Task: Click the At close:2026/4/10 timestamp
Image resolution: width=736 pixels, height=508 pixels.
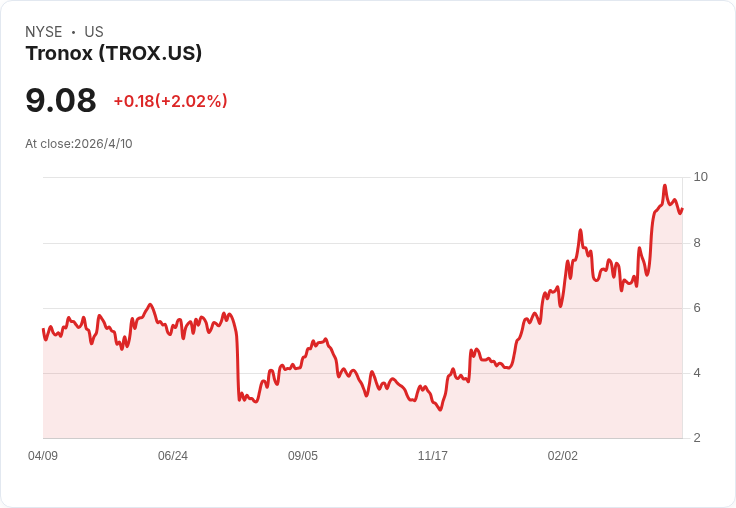Action: [79, 144]
